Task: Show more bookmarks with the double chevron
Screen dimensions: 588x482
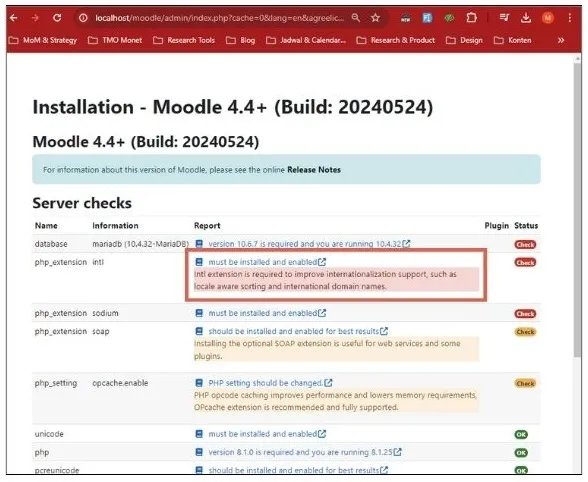Action: 561,40
